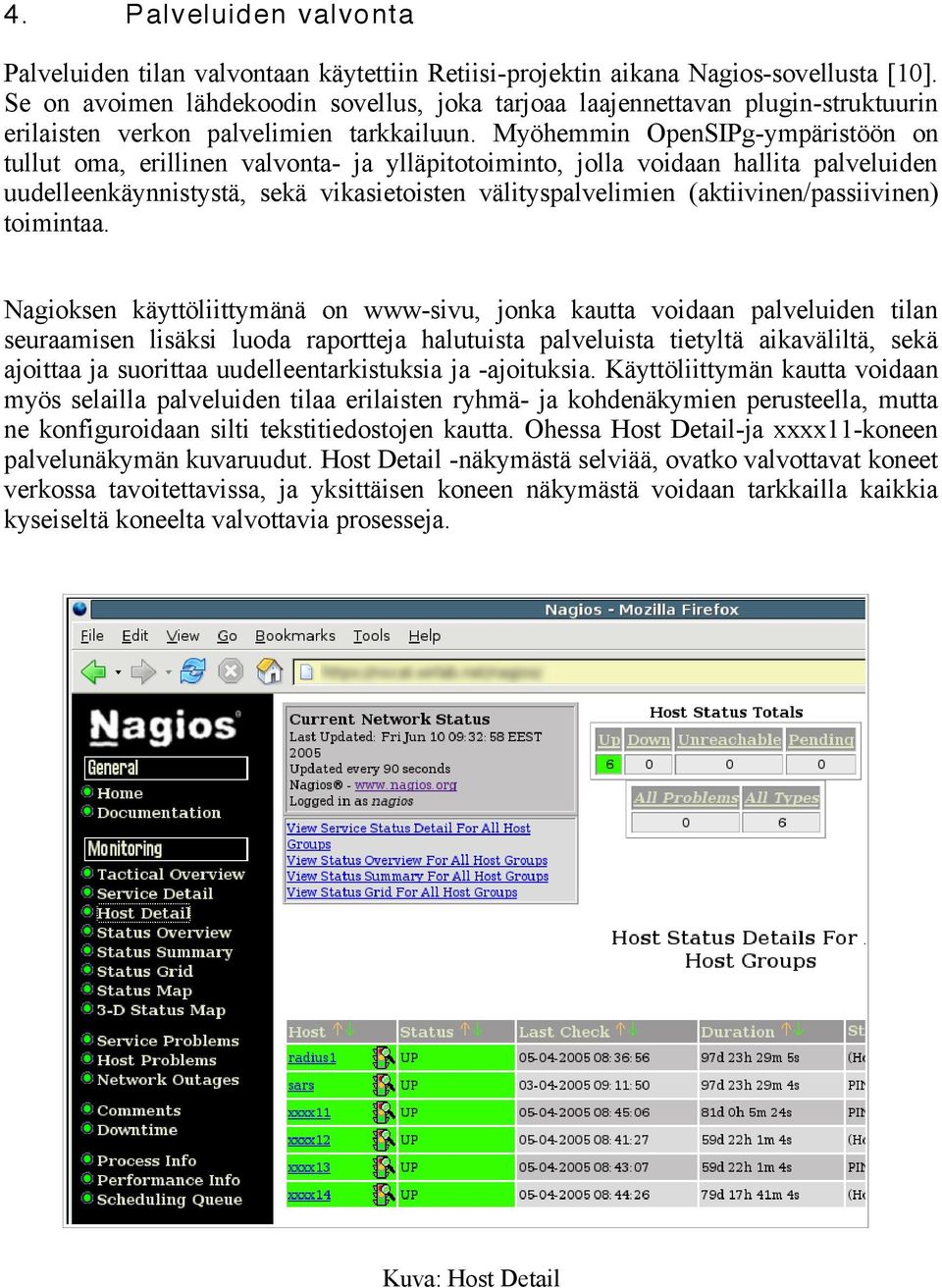This screenshot has height=1288, width=942.
Task: Open Tactical Overview in the sidebar
Action: [171, 874]
